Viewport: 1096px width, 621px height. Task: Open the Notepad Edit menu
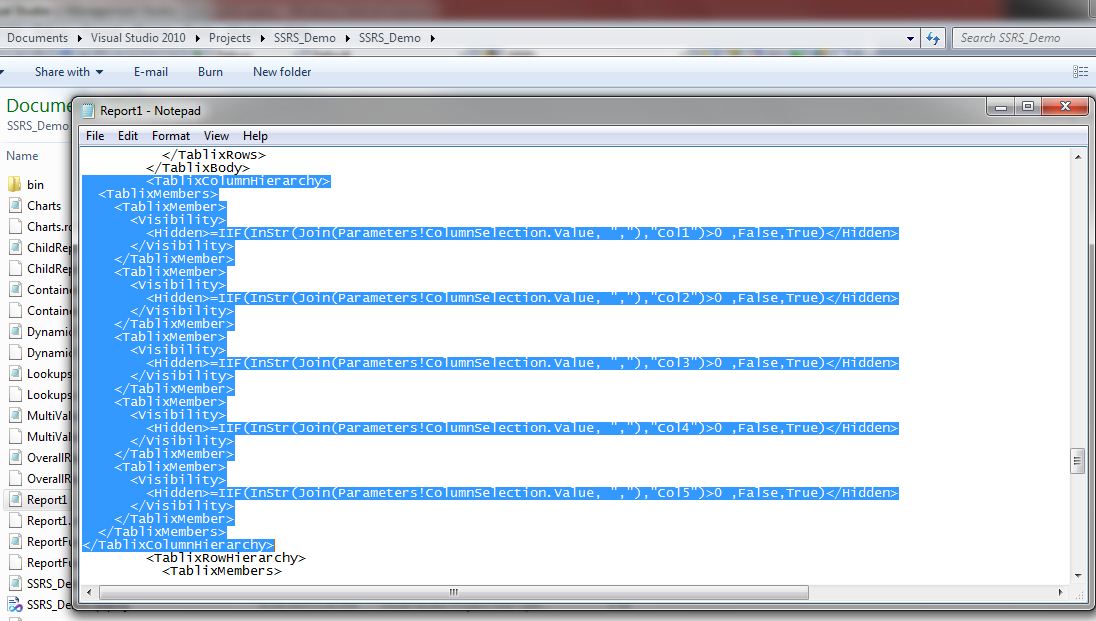[128, 136]
